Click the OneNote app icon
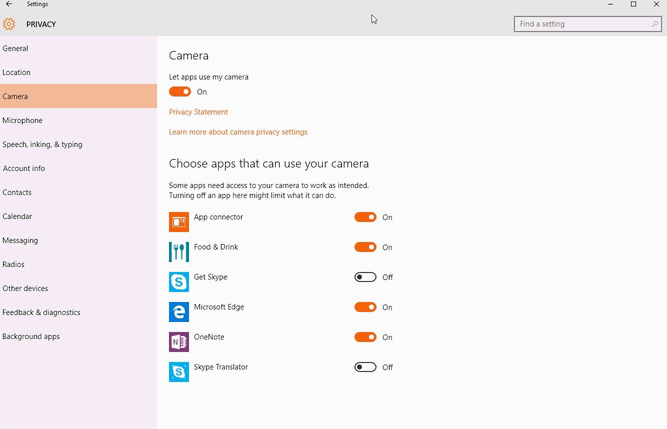 tap(179, 342)
